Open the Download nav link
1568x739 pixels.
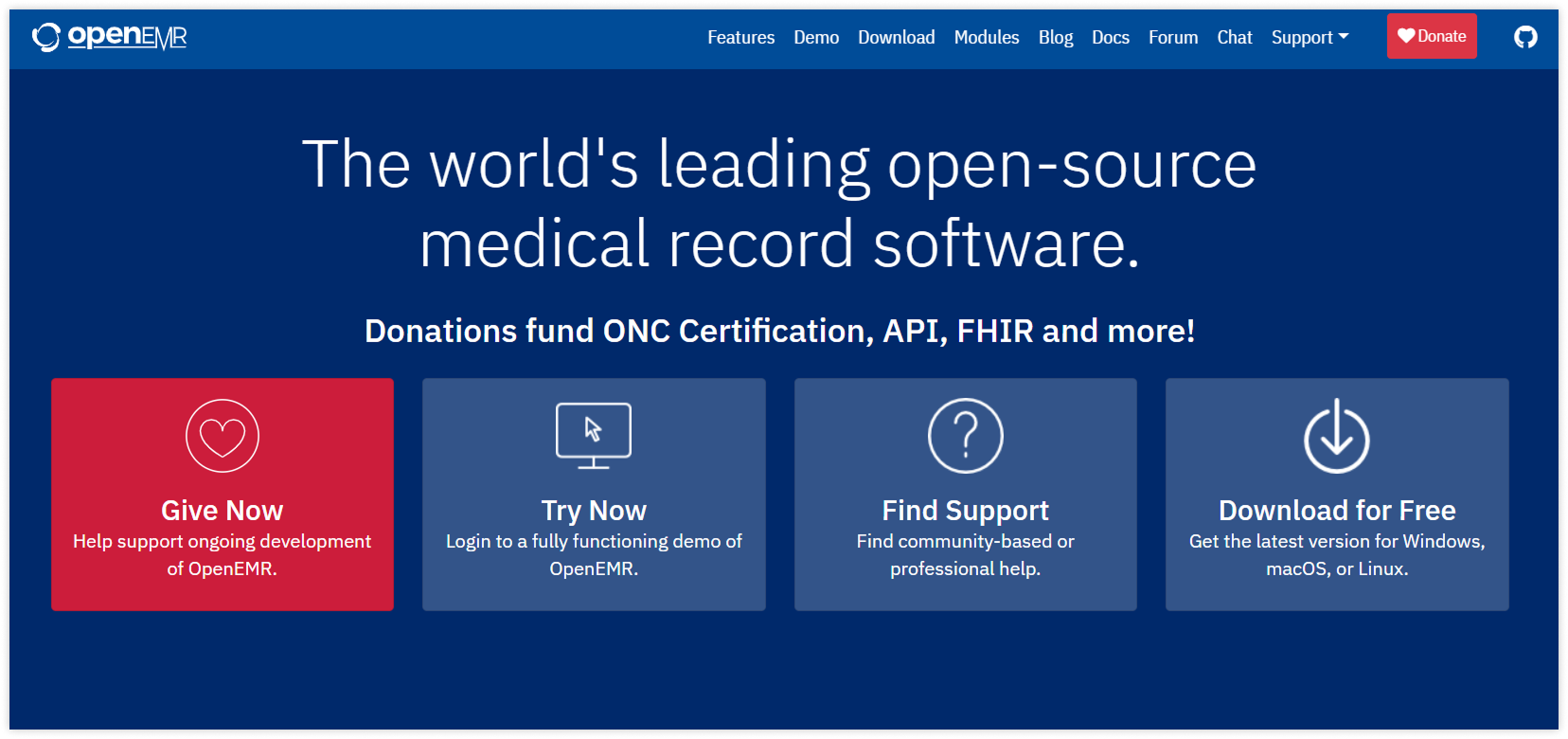point(897,37)
